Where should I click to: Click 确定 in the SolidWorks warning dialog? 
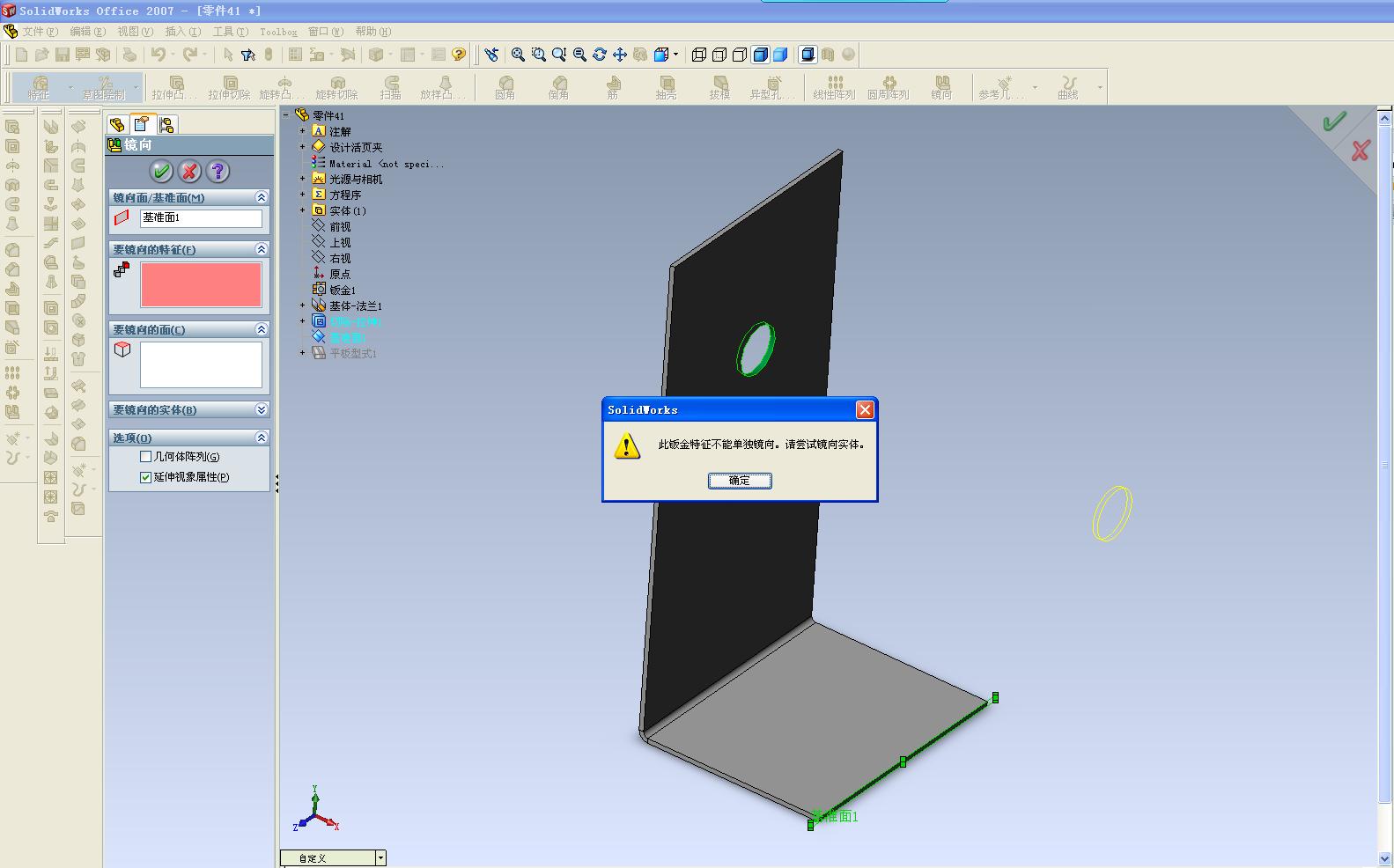[740, 481]
